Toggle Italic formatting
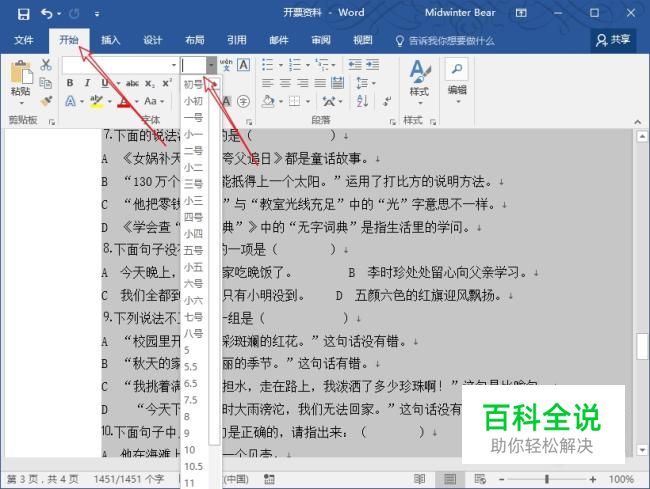Screen dimensions: 650x489 tap(87, 83)
